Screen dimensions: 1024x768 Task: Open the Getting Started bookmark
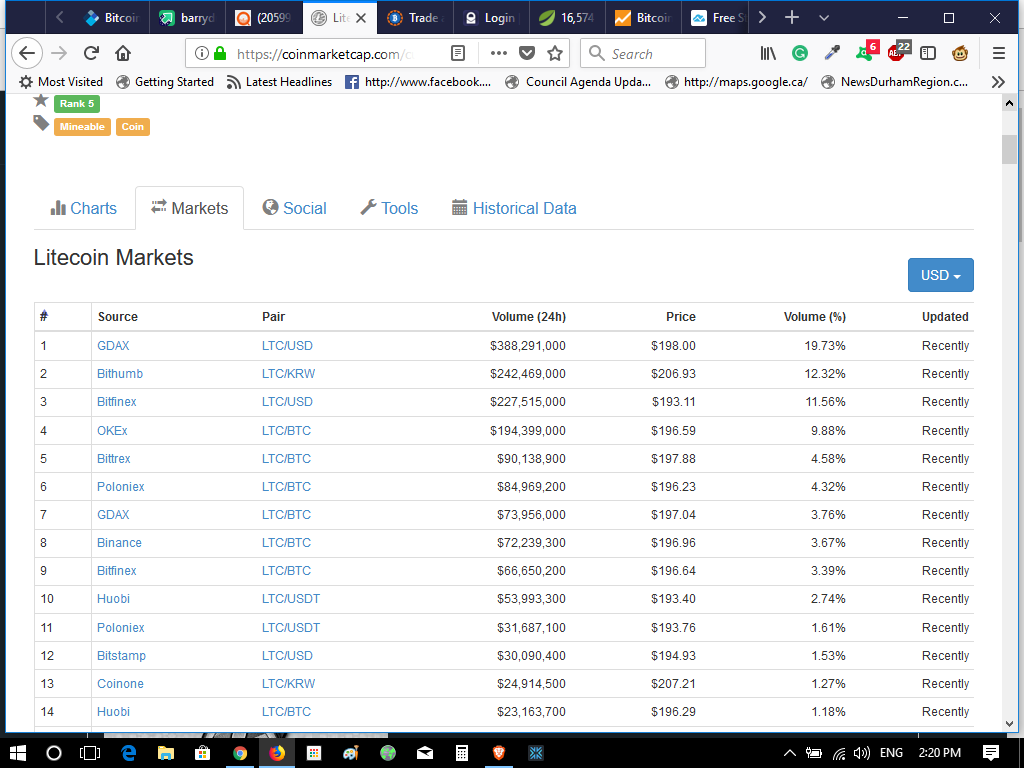click(x=165, y=82)
